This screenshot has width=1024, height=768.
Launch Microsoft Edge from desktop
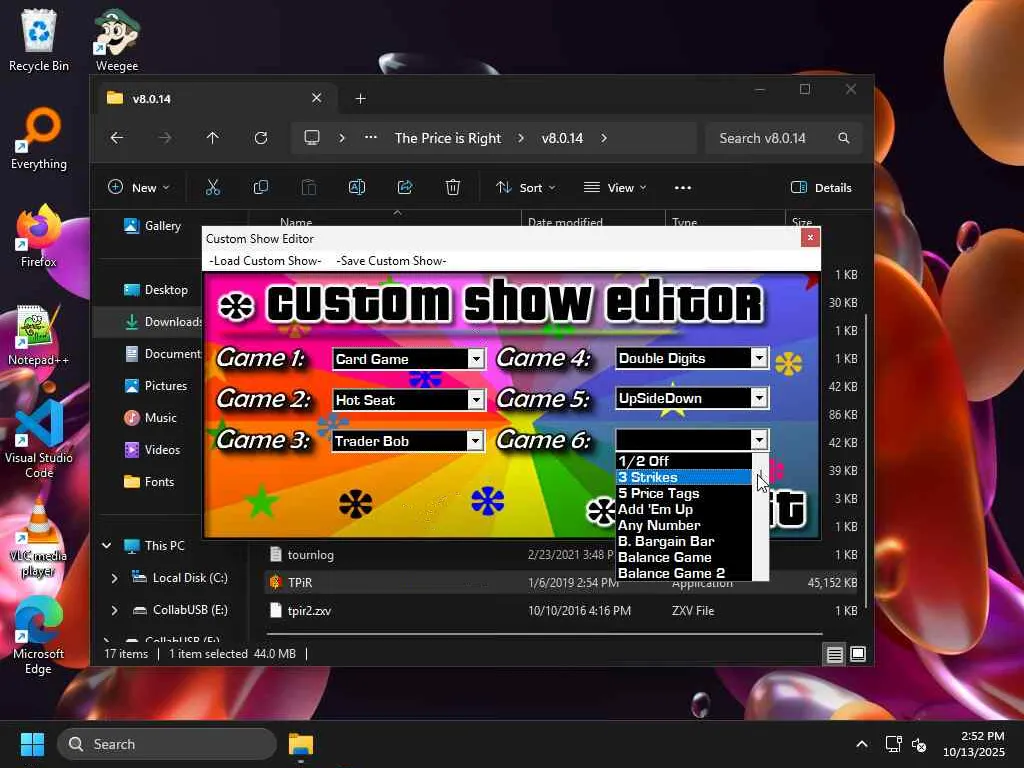pos(39,635)
